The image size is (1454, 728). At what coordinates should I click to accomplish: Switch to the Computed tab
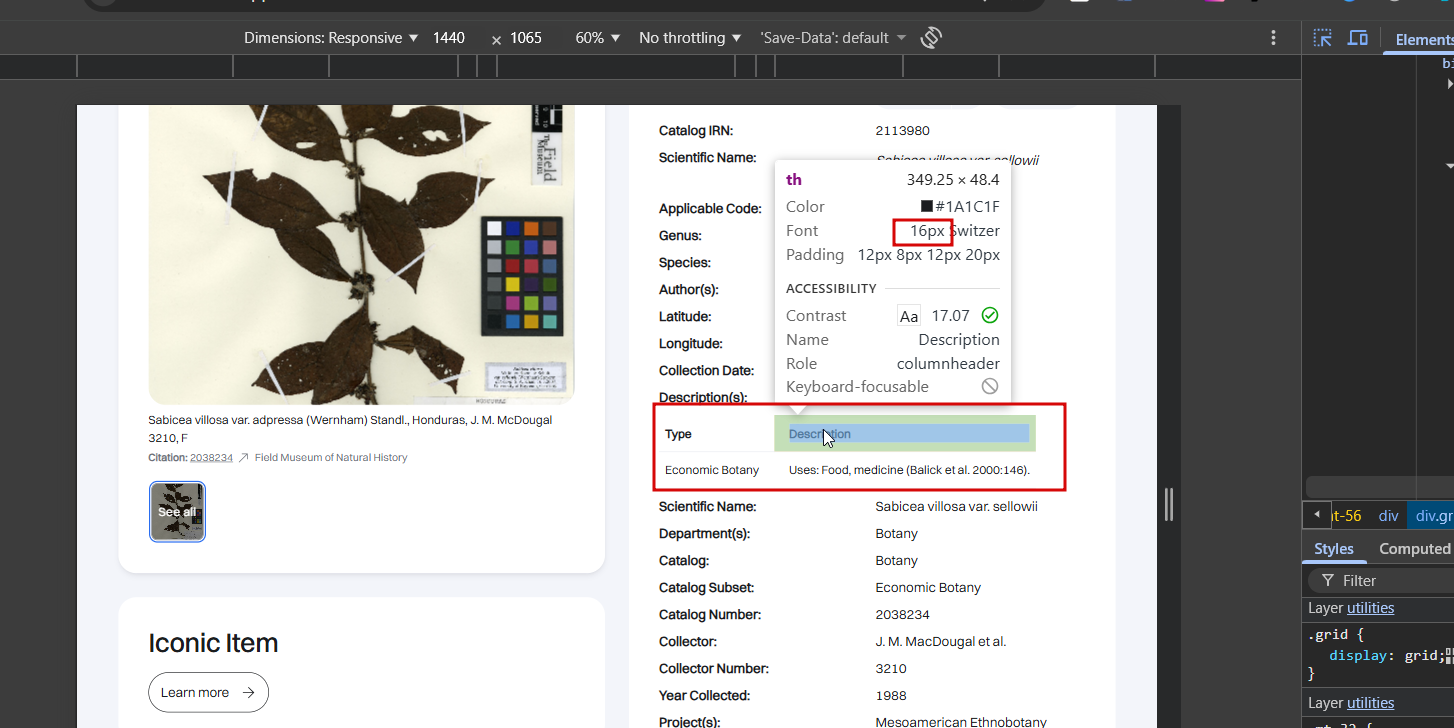[x=1414, y=549]
